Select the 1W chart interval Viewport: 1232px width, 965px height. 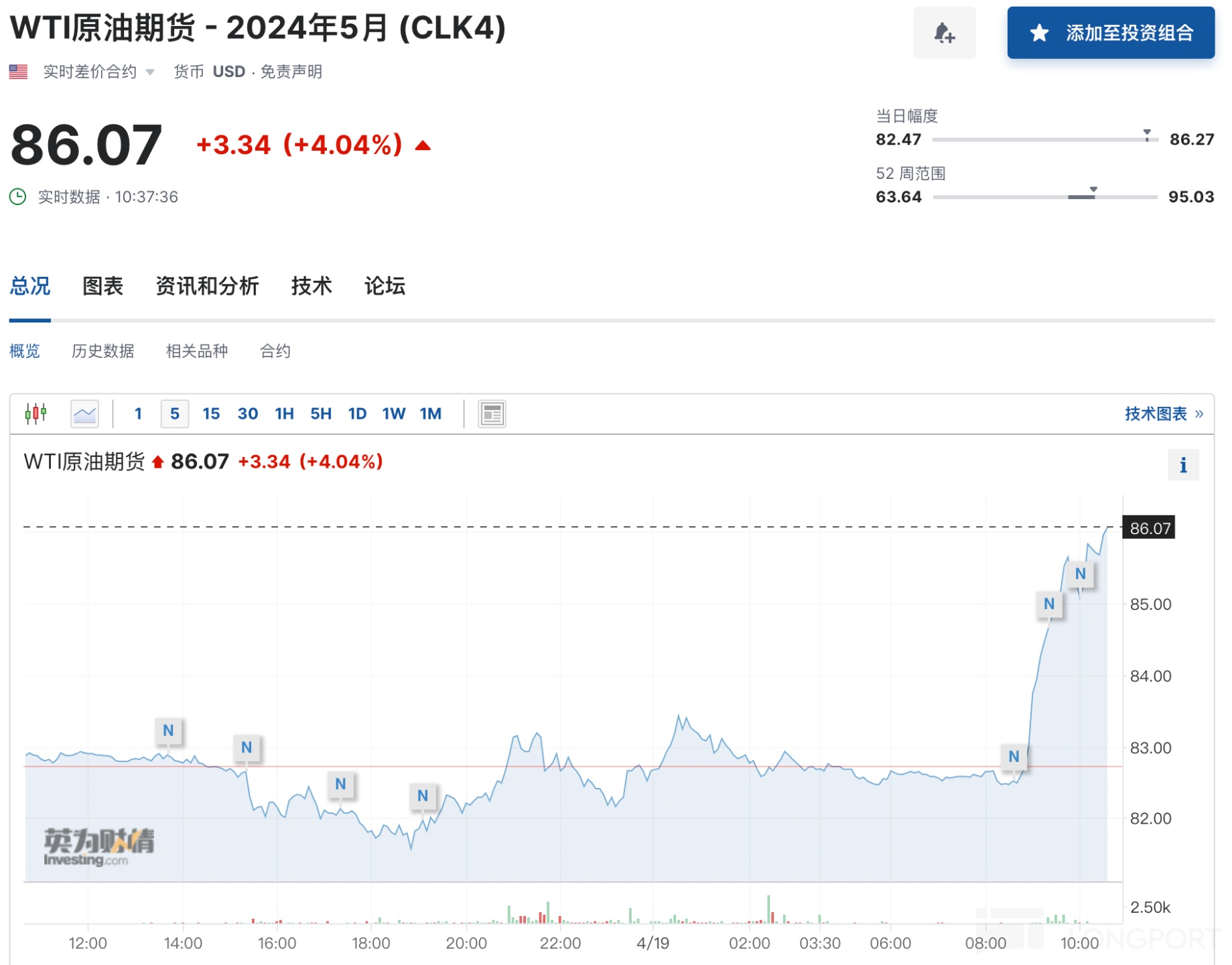[394, 413]
